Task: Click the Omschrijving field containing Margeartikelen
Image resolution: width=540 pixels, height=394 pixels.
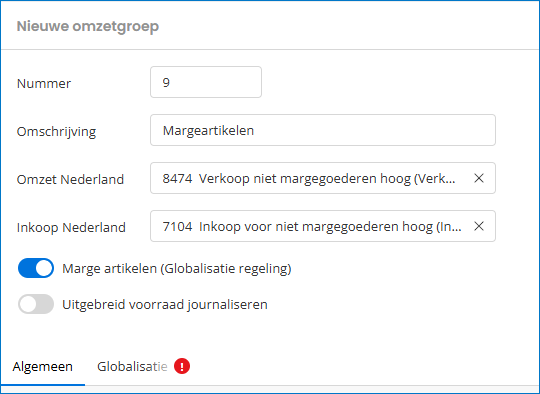Action: (x=323, y=130)
